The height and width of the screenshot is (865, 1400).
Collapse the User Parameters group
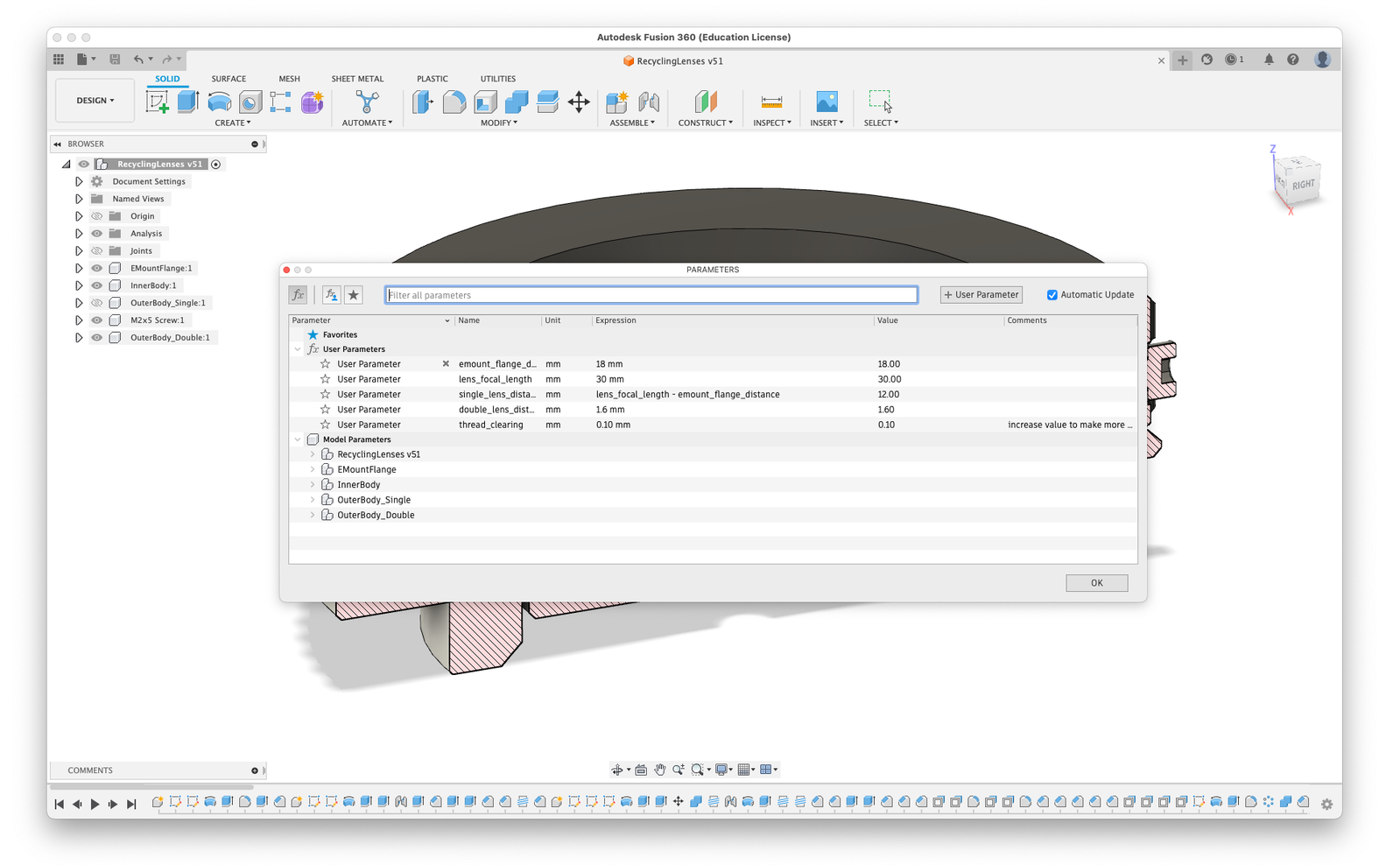pyautogui.click(x=298, y=349)
